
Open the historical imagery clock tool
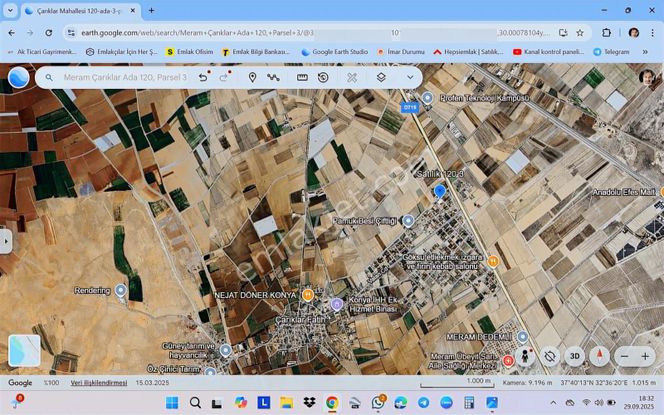pos(323,77)
